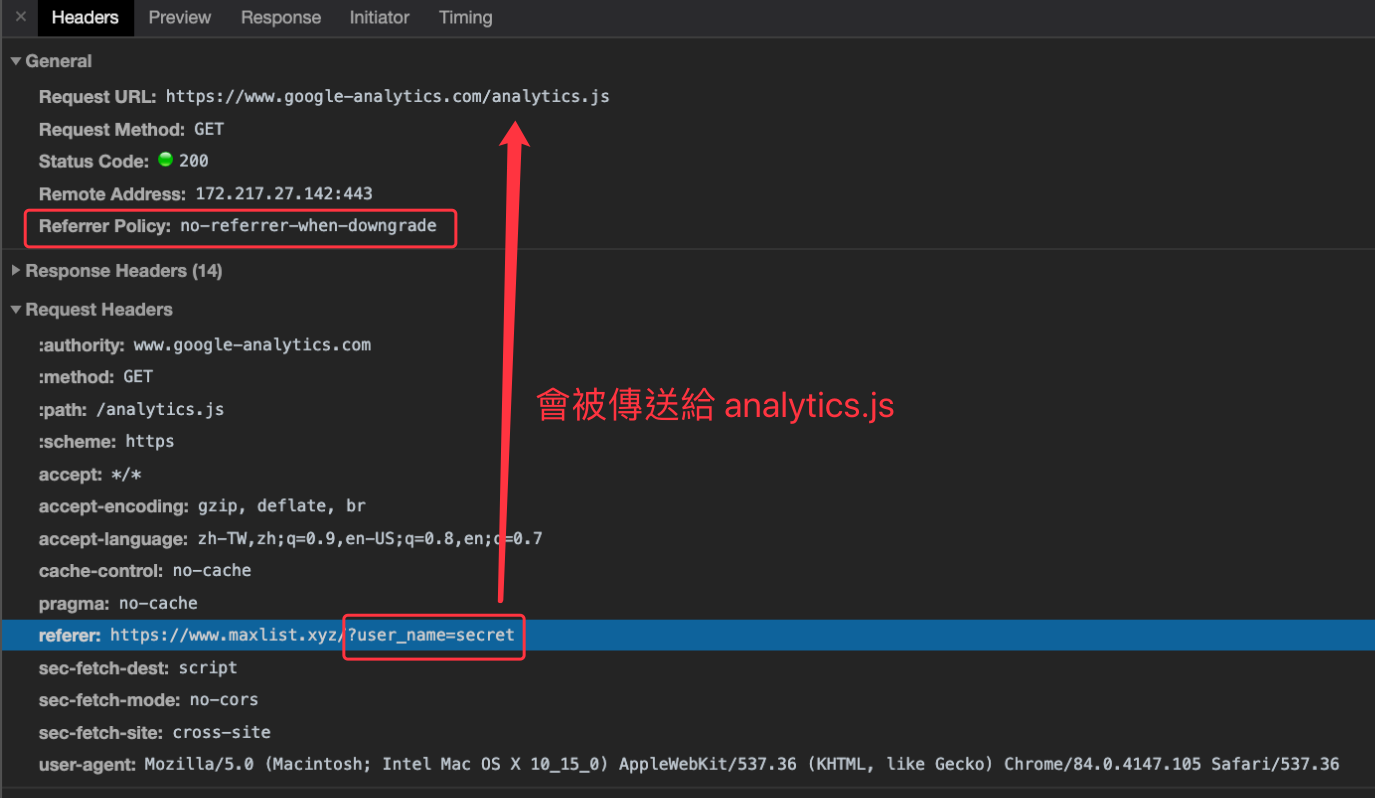Viewport: 1375px width, 798px height.
Task: Close the request details panel
Action: point(20,17)
